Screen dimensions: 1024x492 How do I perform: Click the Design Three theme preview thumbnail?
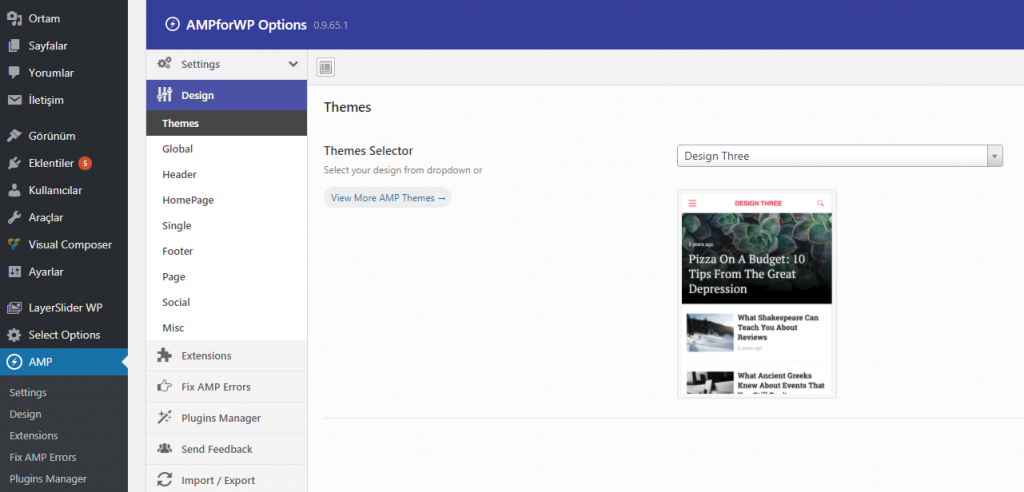click(x=757, y=294)
